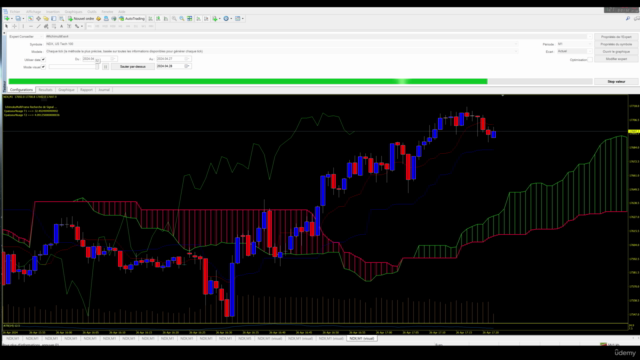Open the Période dropdown
640x360 pixels.
click(x=574, y=44)
